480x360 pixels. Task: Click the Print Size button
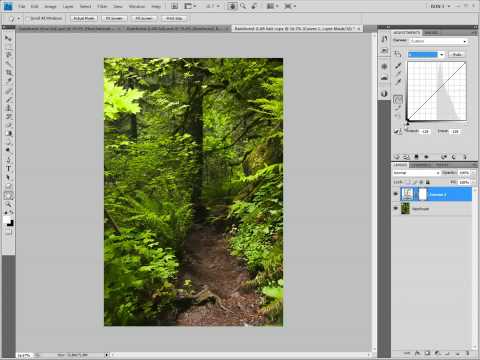pos(174,19)
